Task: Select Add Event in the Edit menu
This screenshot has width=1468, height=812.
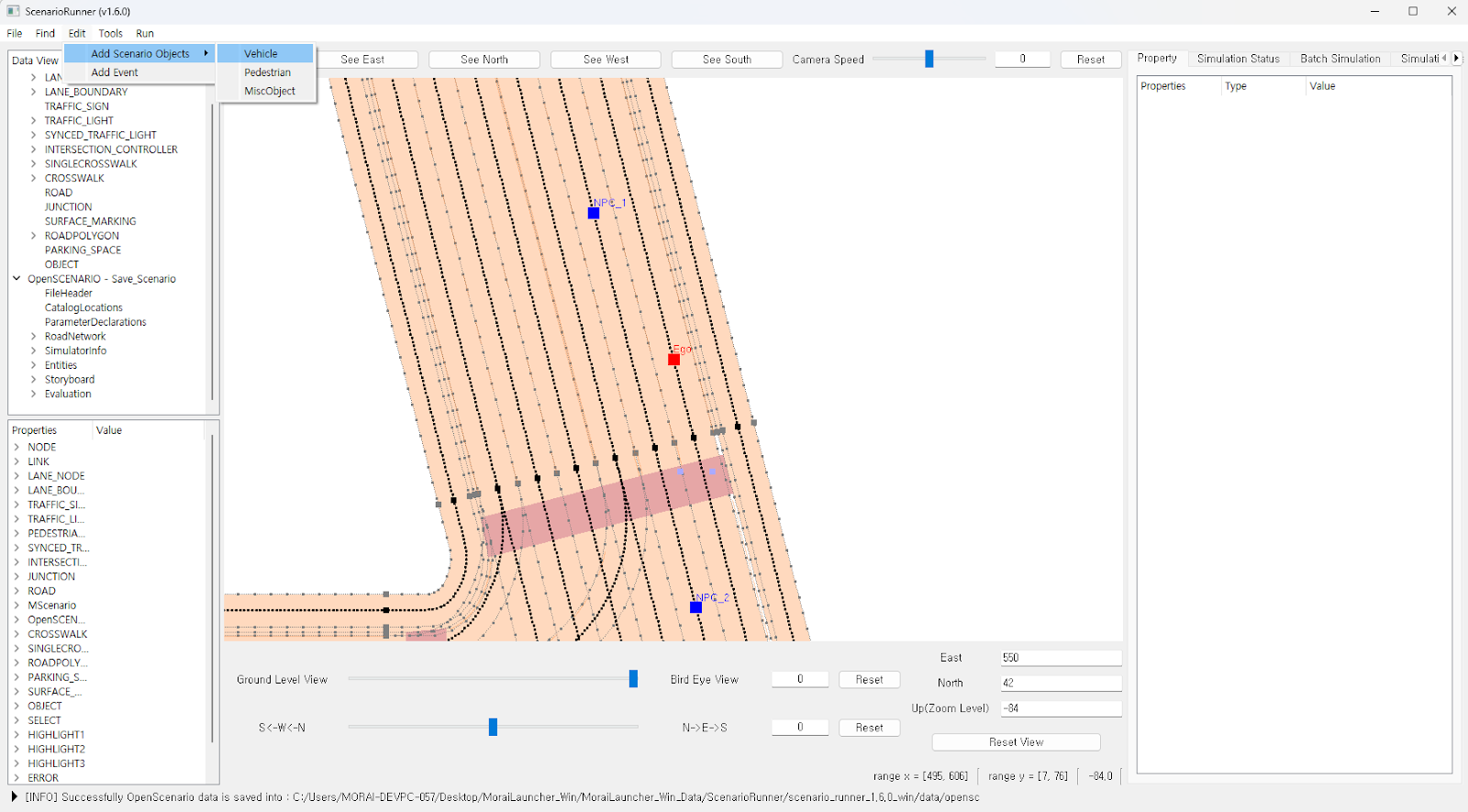Action: [x=115, y=72]
